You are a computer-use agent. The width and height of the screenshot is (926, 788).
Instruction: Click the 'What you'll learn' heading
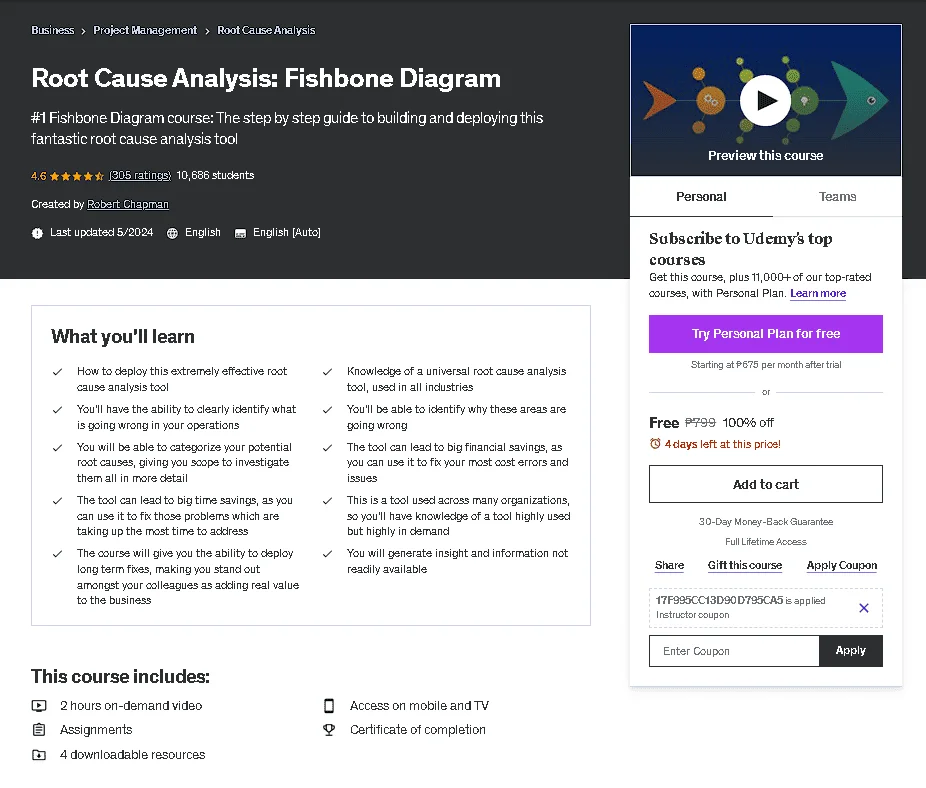pyautogui.click(x=123, y=337)
